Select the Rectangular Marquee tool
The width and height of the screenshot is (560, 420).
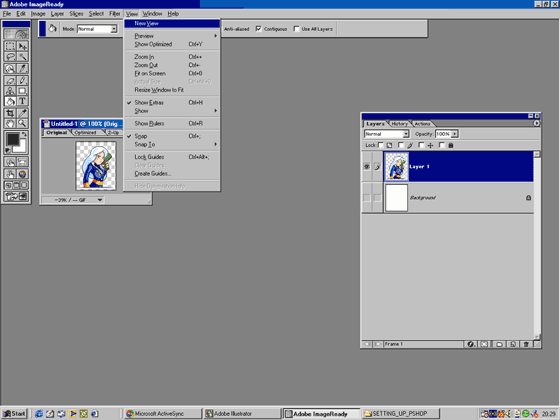10,46
